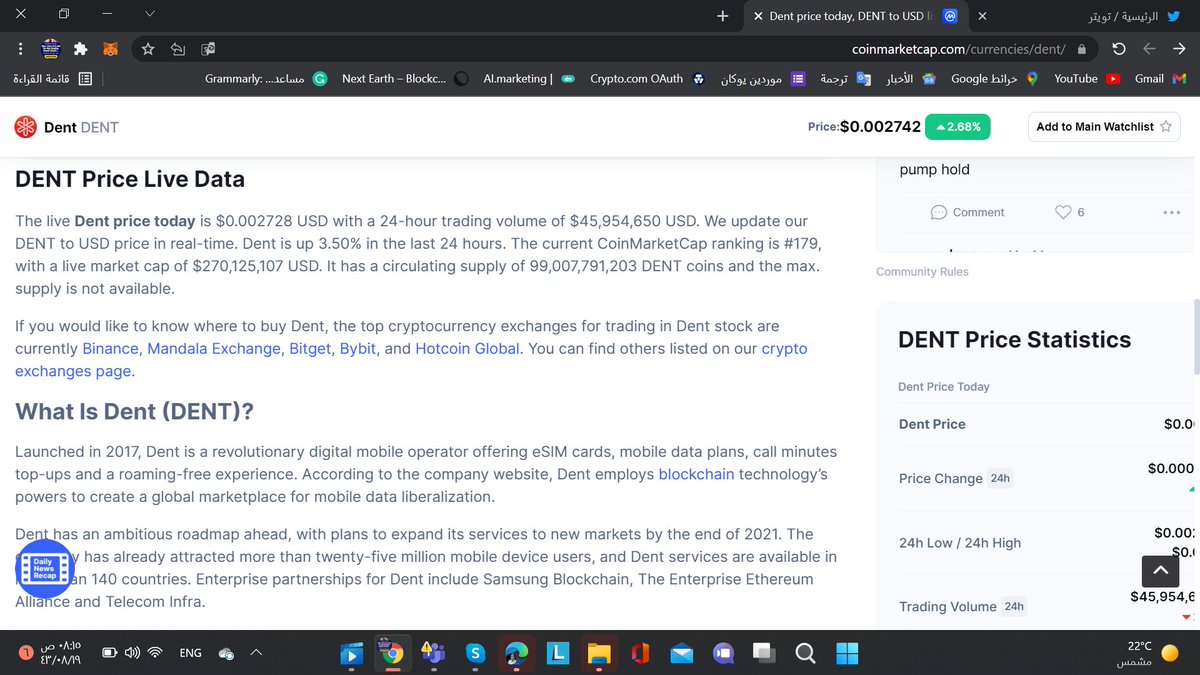The height and width of the screenshot is (675, 1200).
Task: Open Chrome three-dot menu
Action: [21, 48]
